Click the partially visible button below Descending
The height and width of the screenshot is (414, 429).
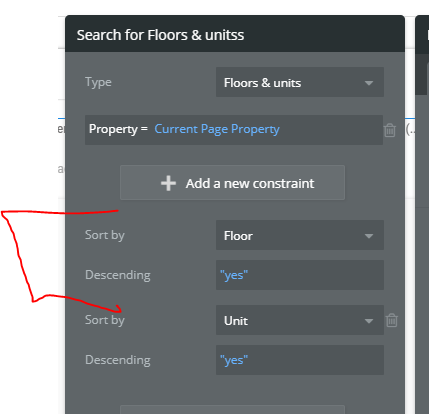pos(232,410)
